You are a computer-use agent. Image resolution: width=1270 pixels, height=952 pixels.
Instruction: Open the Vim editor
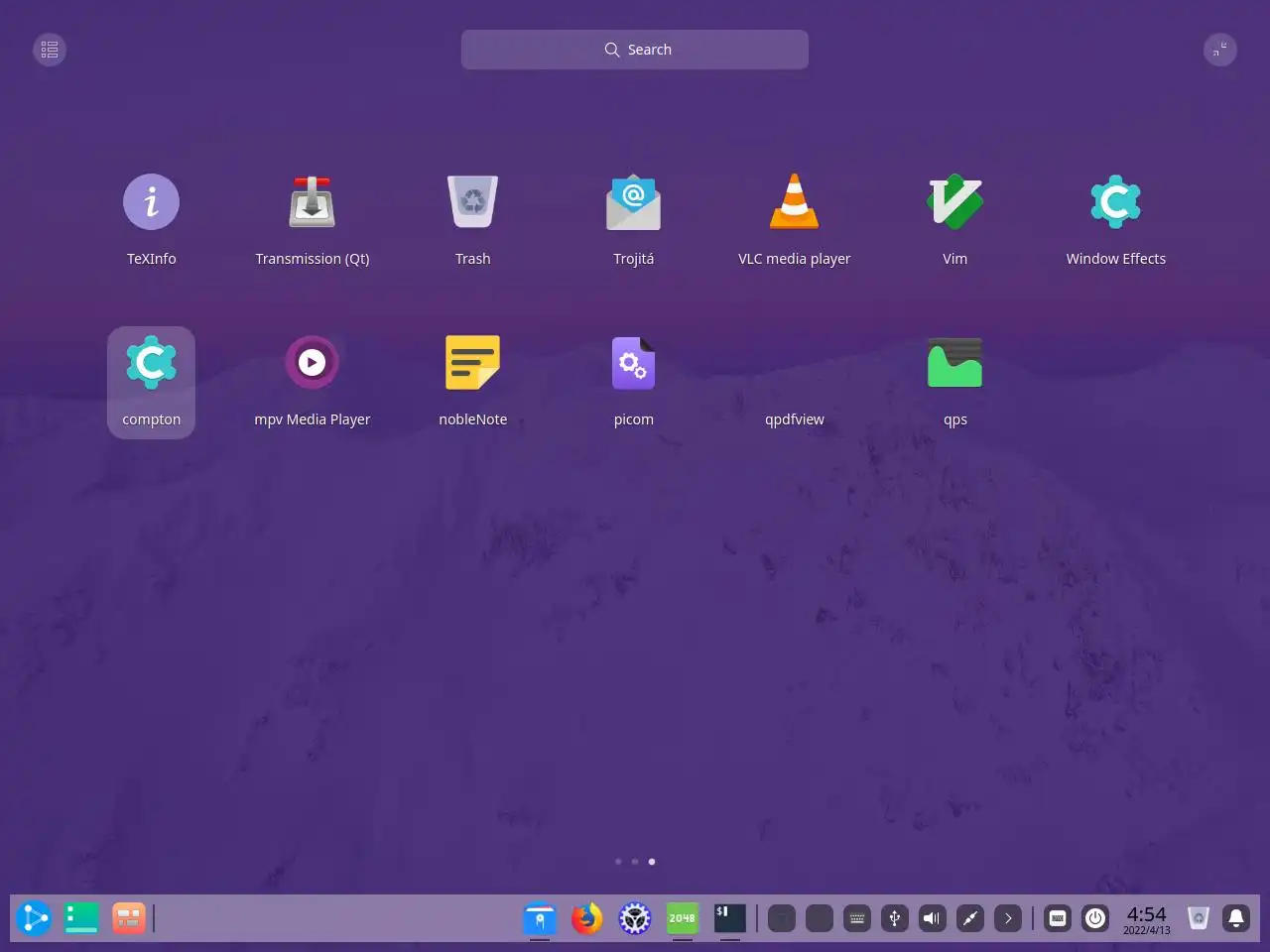pyautogui.click(x=954, y=201)
